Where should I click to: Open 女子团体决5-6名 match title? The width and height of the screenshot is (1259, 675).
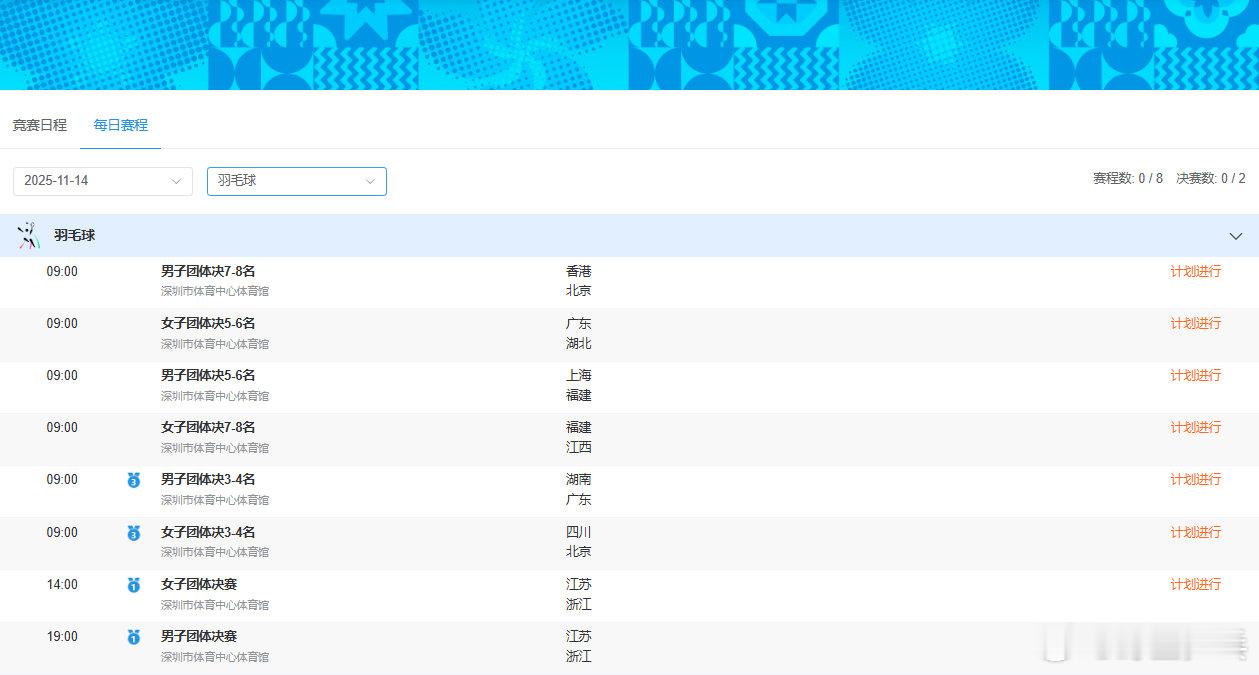coord(208,323)
